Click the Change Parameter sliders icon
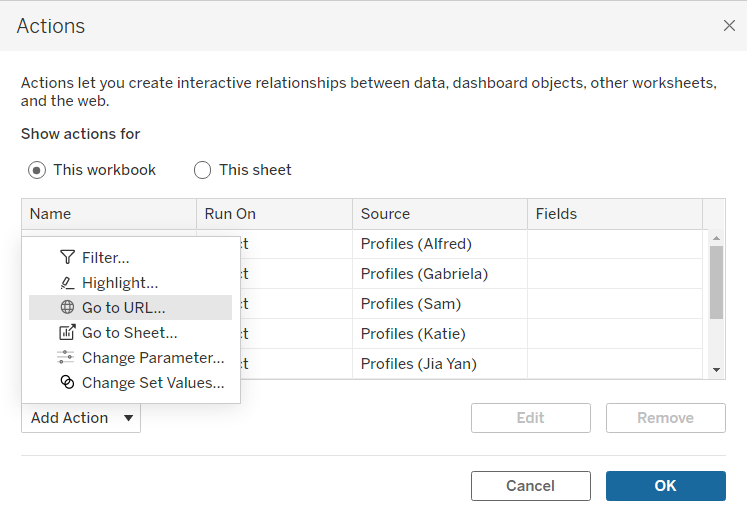 (67, 358)
